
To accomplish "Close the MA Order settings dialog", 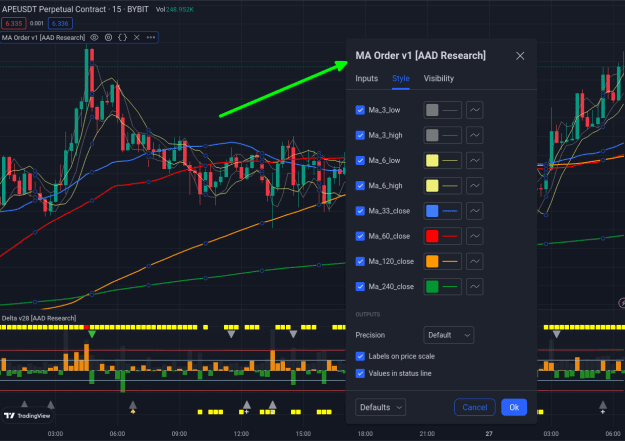I will 520,56.
